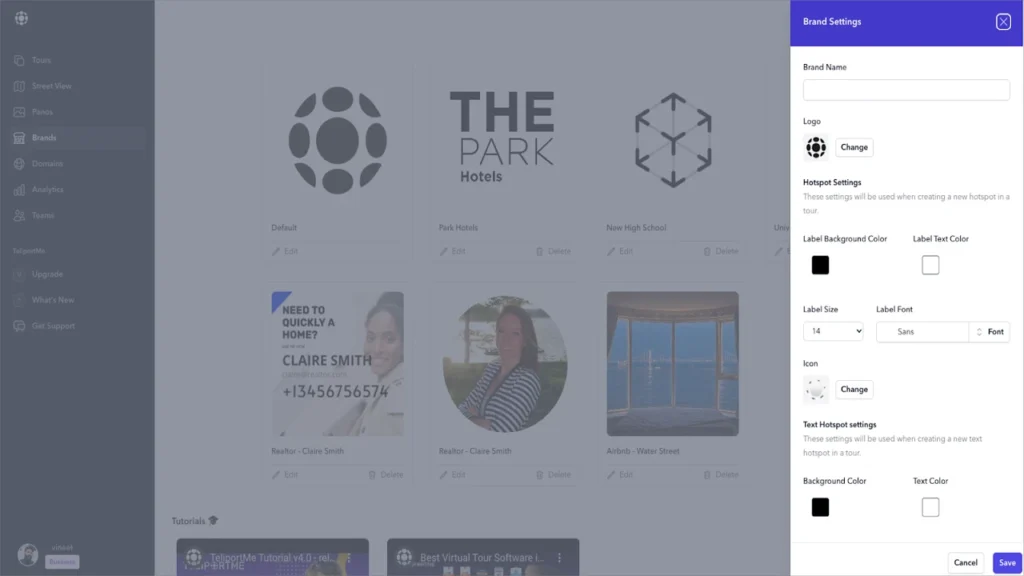This screenshot has width=1024, height=576.
Task: Click the Teams people icon
Action: (x=19, y=216)
